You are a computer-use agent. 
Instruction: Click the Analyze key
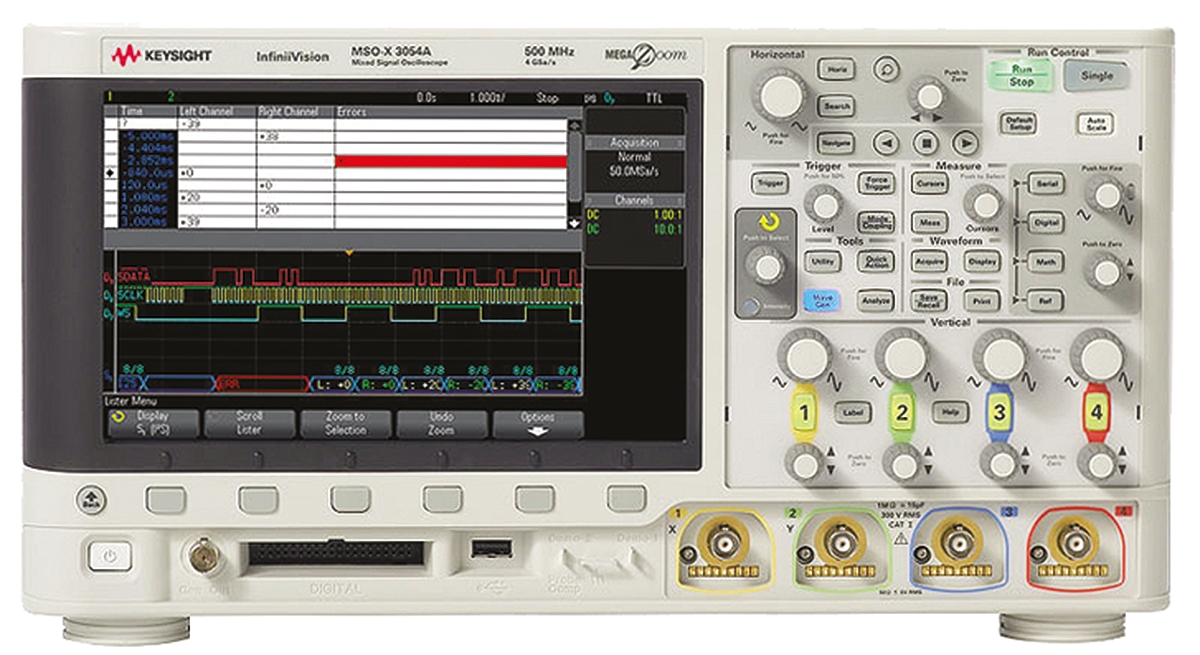tap(876, 299)
